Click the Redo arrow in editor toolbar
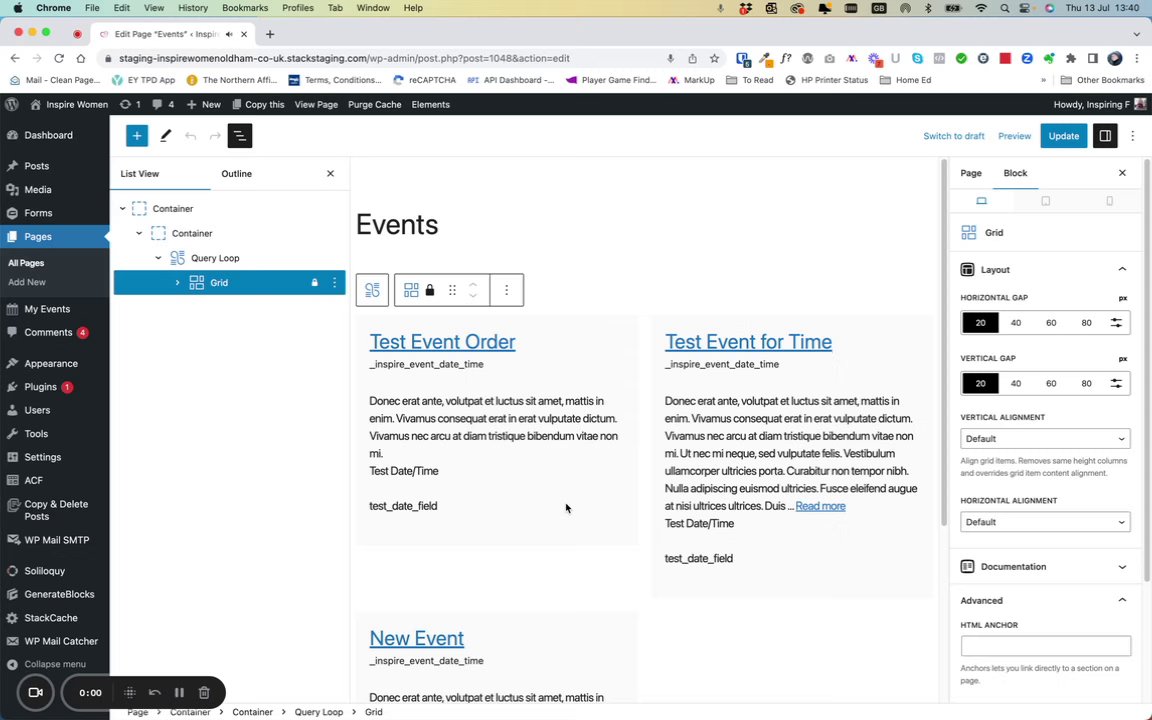1152x720 pixels. 215,136
